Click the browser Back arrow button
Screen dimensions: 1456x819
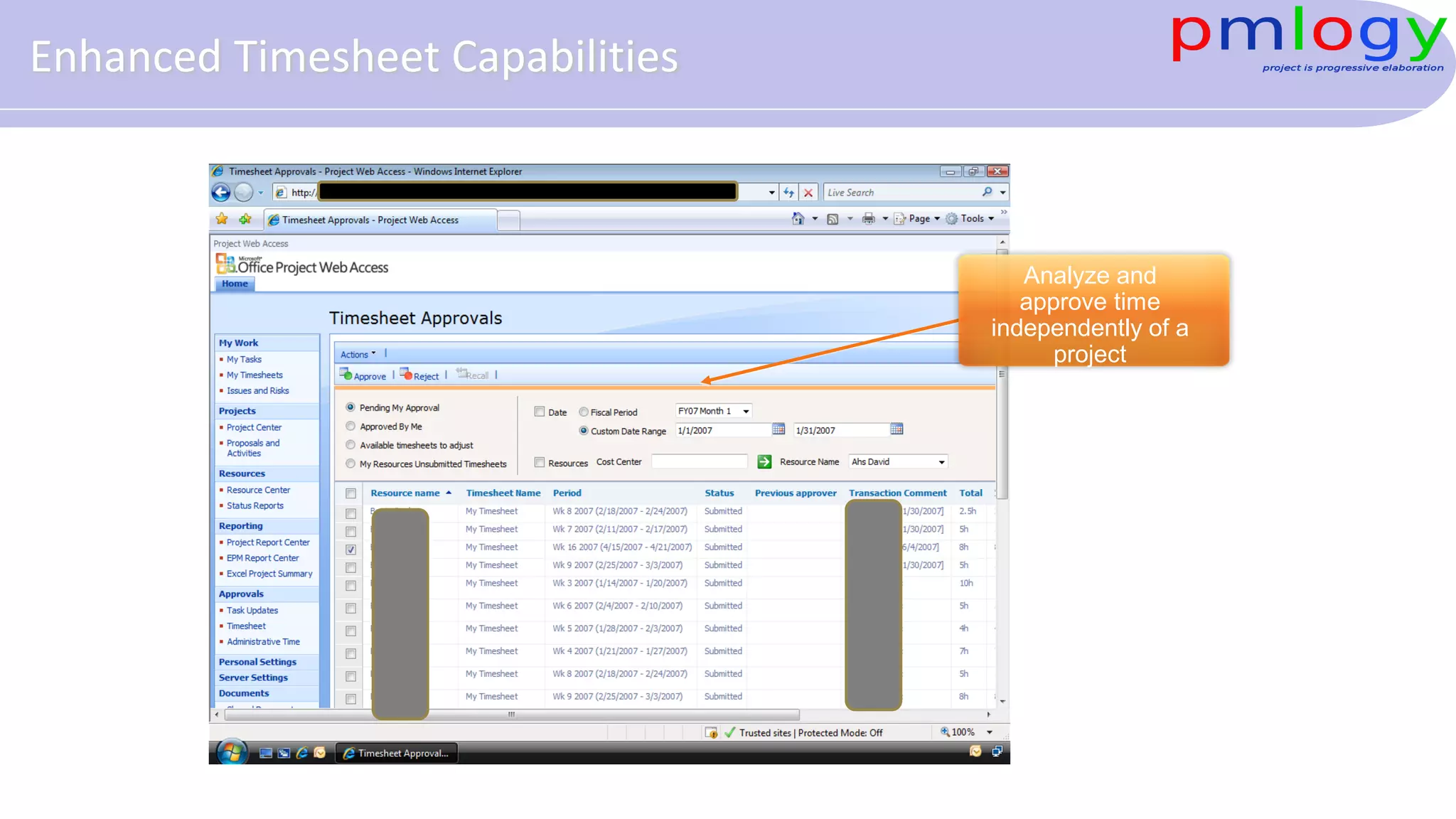pyautogui.click(x=221, y=193)
